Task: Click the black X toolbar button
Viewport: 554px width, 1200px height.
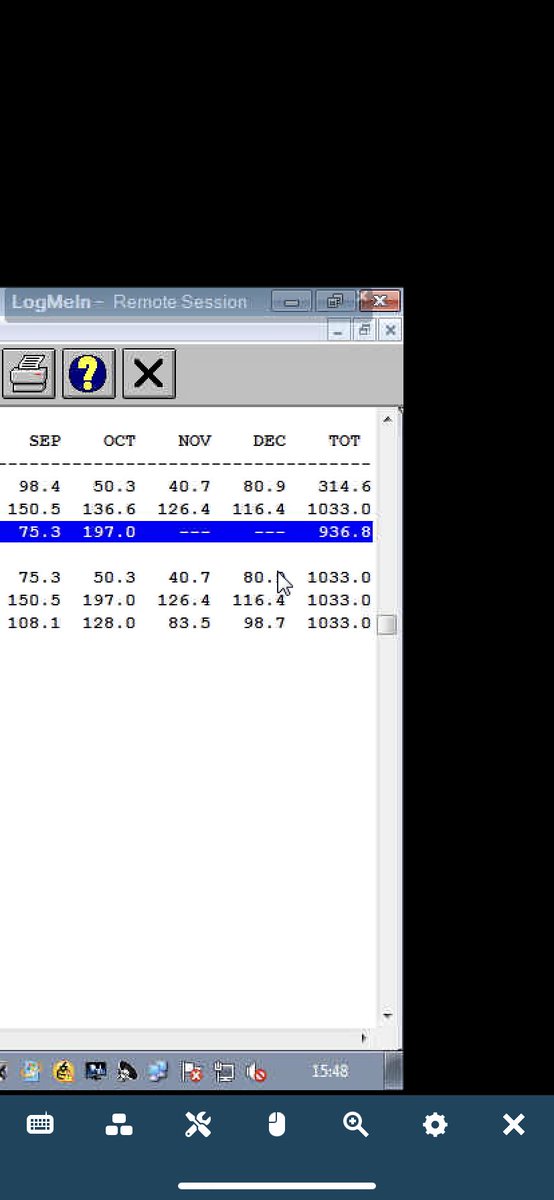Action: coord(149,374)
